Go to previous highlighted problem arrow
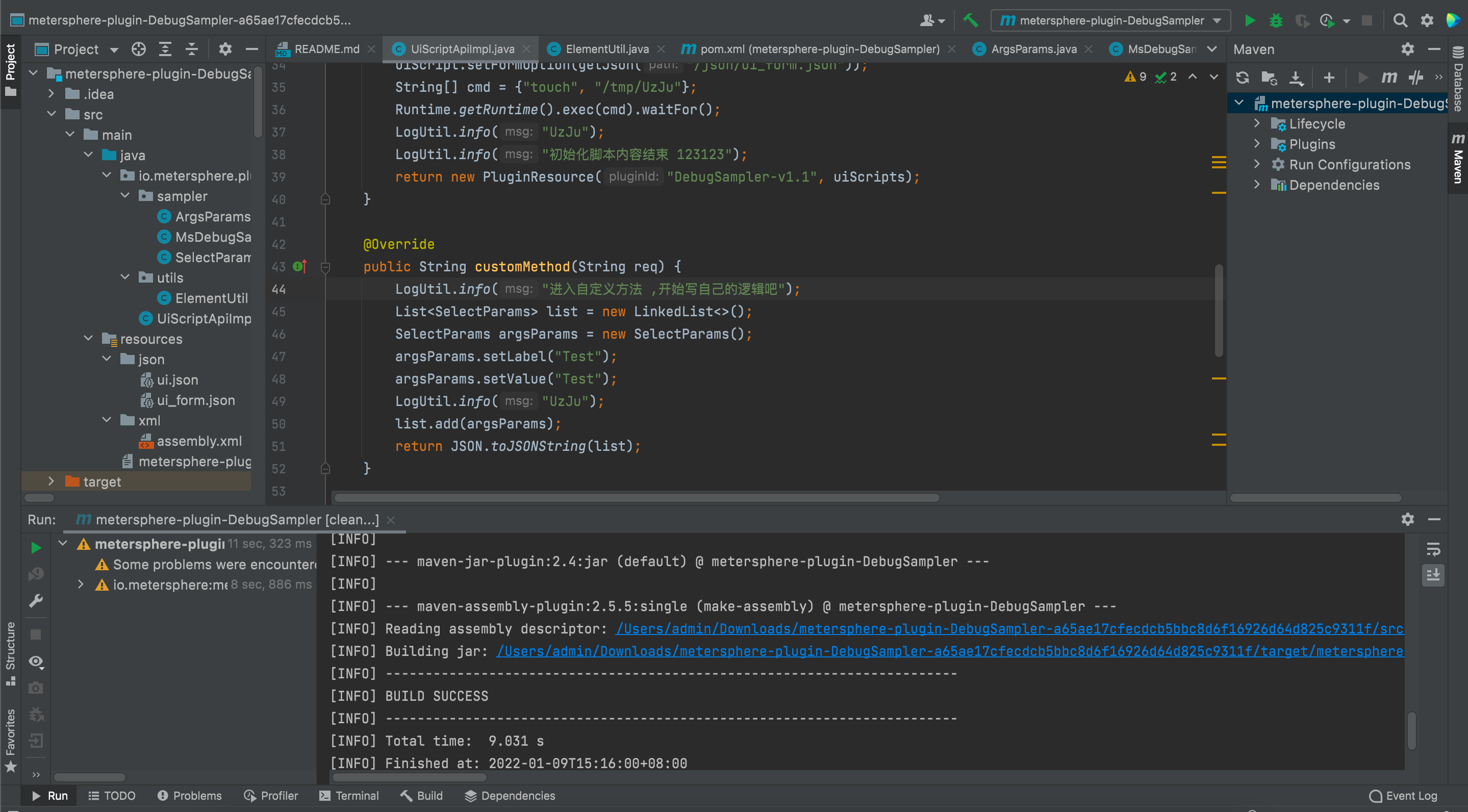This screenshot has height=812, width=1468. (x=1192, y=77)
